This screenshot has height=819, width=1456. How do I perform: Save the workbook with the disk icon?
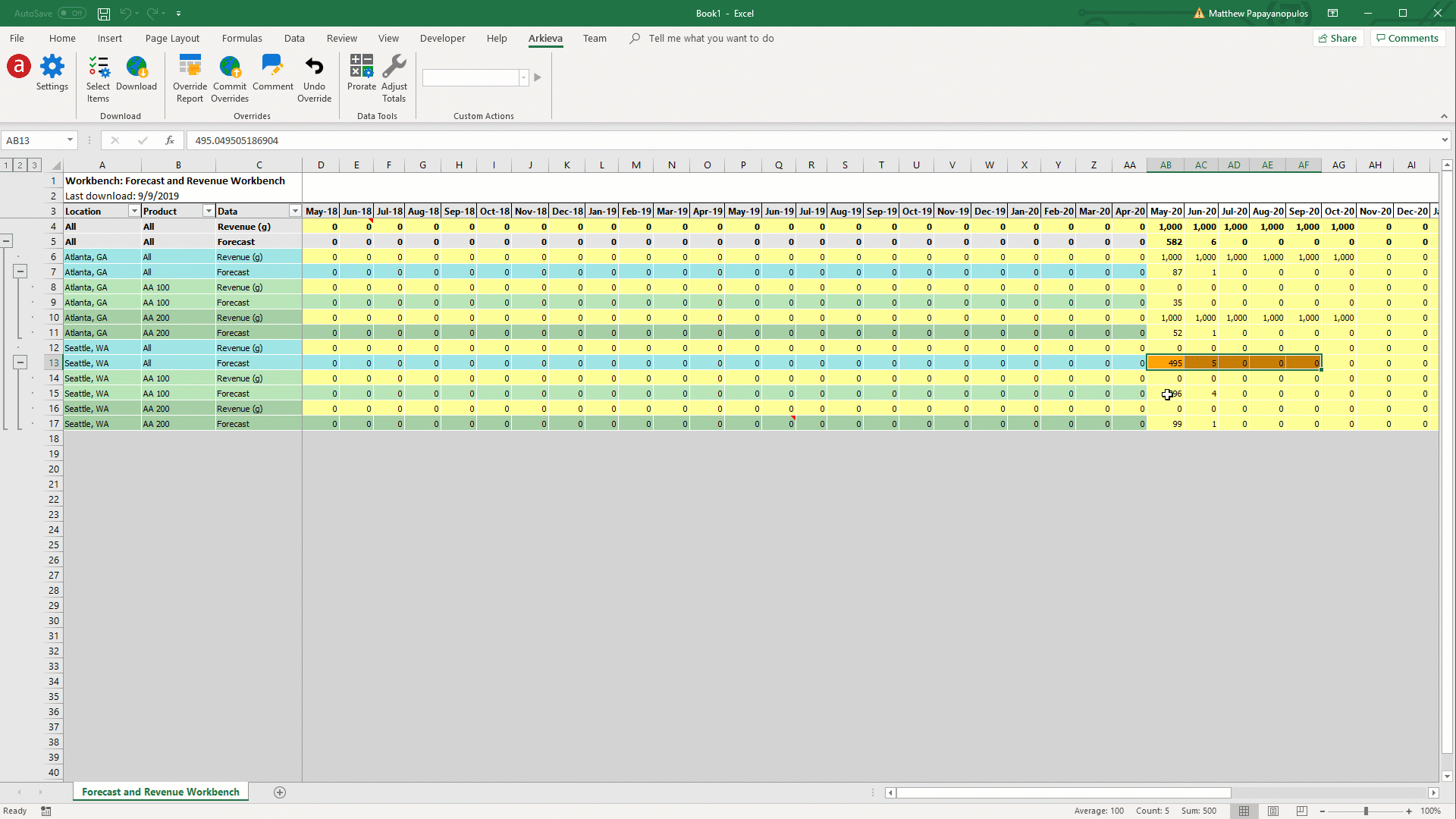(x=104, y=14)
